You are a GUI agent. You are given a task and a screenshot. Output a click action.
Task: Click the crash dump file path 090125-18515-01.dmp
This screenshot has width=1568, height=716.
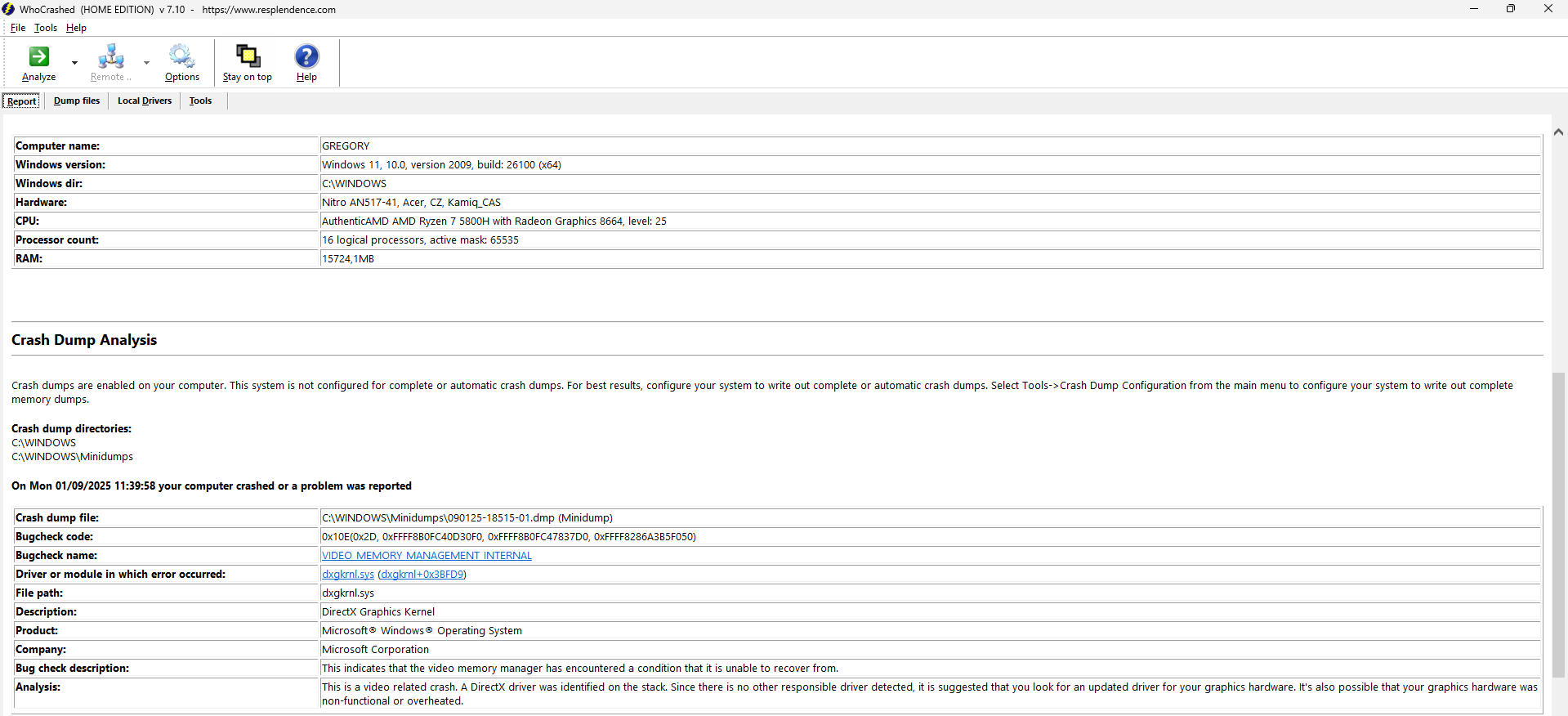[x=467, y=518]
